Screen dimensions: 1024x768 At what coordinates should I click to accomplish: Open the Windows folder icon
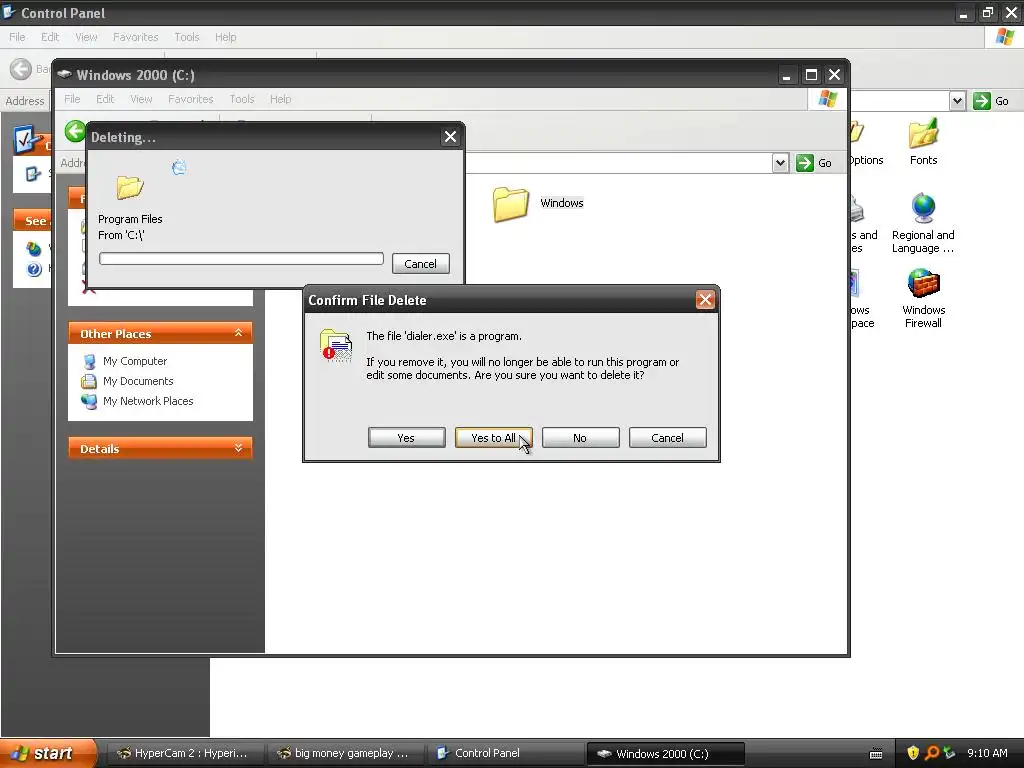point(511,204)
